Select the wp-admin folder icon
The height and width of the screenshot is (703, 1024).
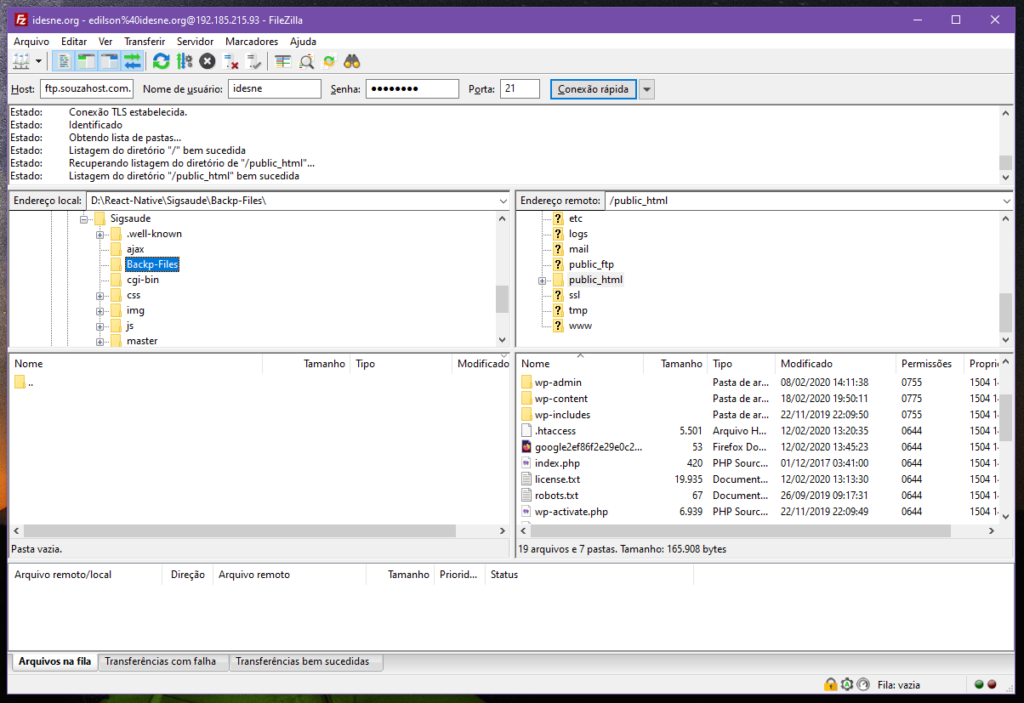coord(527,382)
